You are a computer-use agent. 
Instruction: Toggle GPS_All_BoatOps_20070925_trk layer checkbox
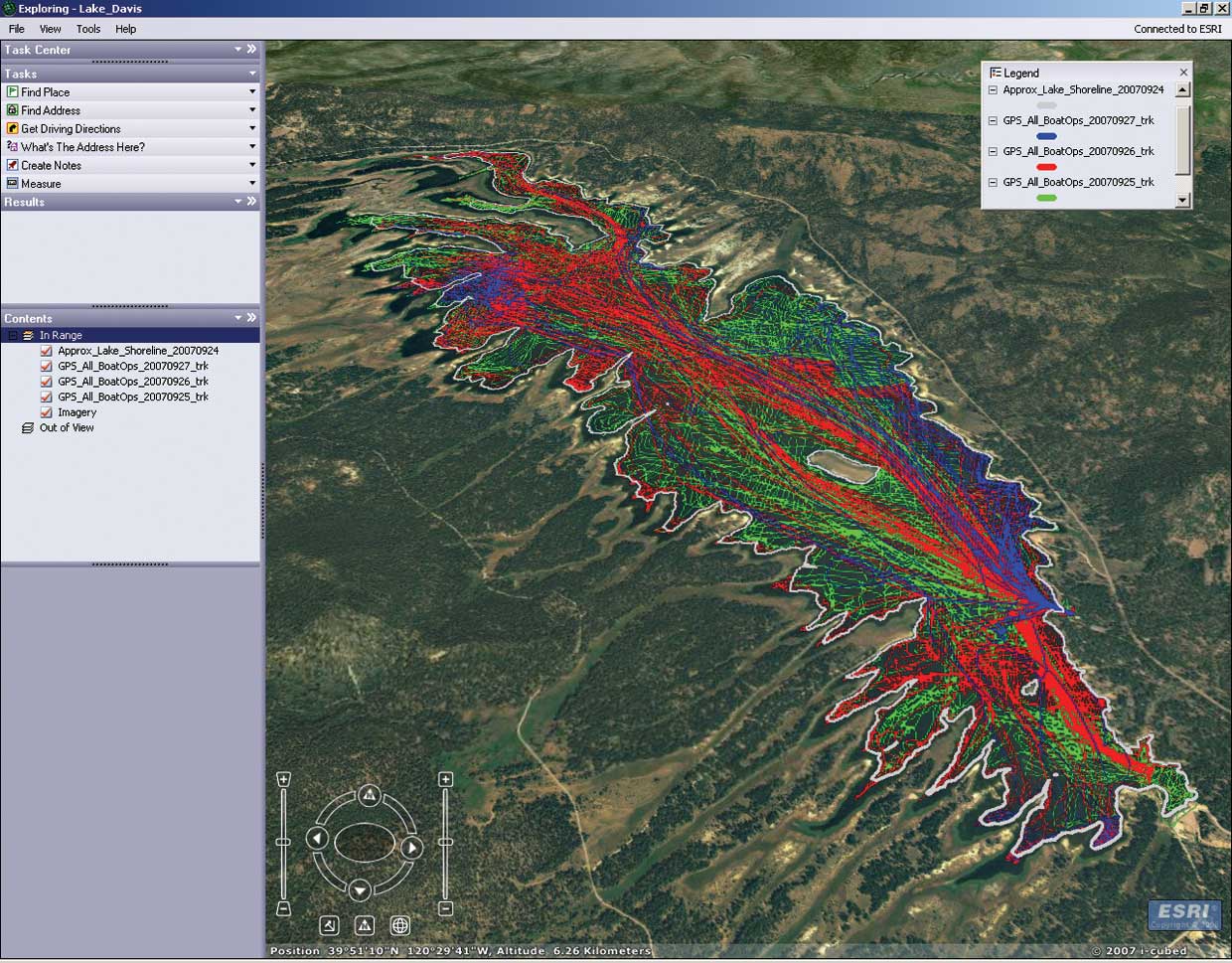pyautogui.click(x=47, y=397)
